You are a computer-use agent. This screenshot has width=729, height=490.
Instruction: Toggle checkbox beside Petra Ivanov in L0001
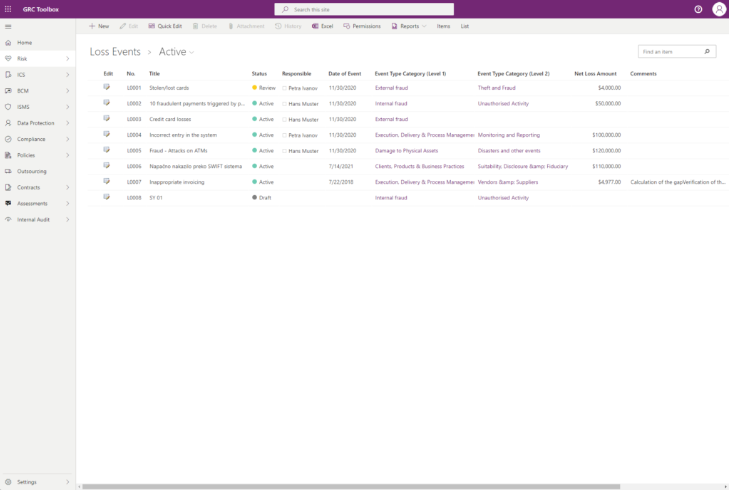(x=285, y=88)
